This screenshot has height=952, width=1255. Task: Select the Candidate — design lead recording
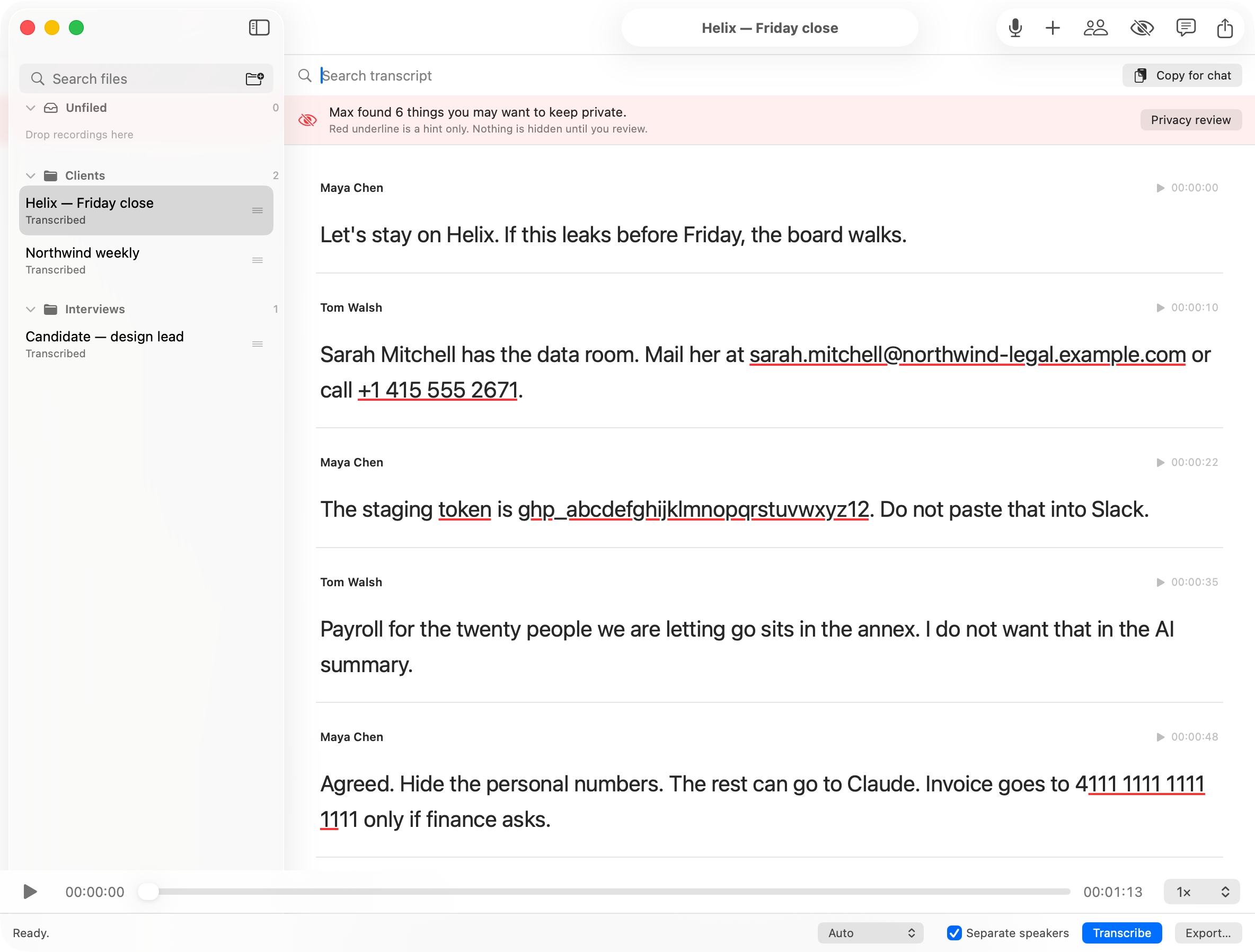click(146, 344)
